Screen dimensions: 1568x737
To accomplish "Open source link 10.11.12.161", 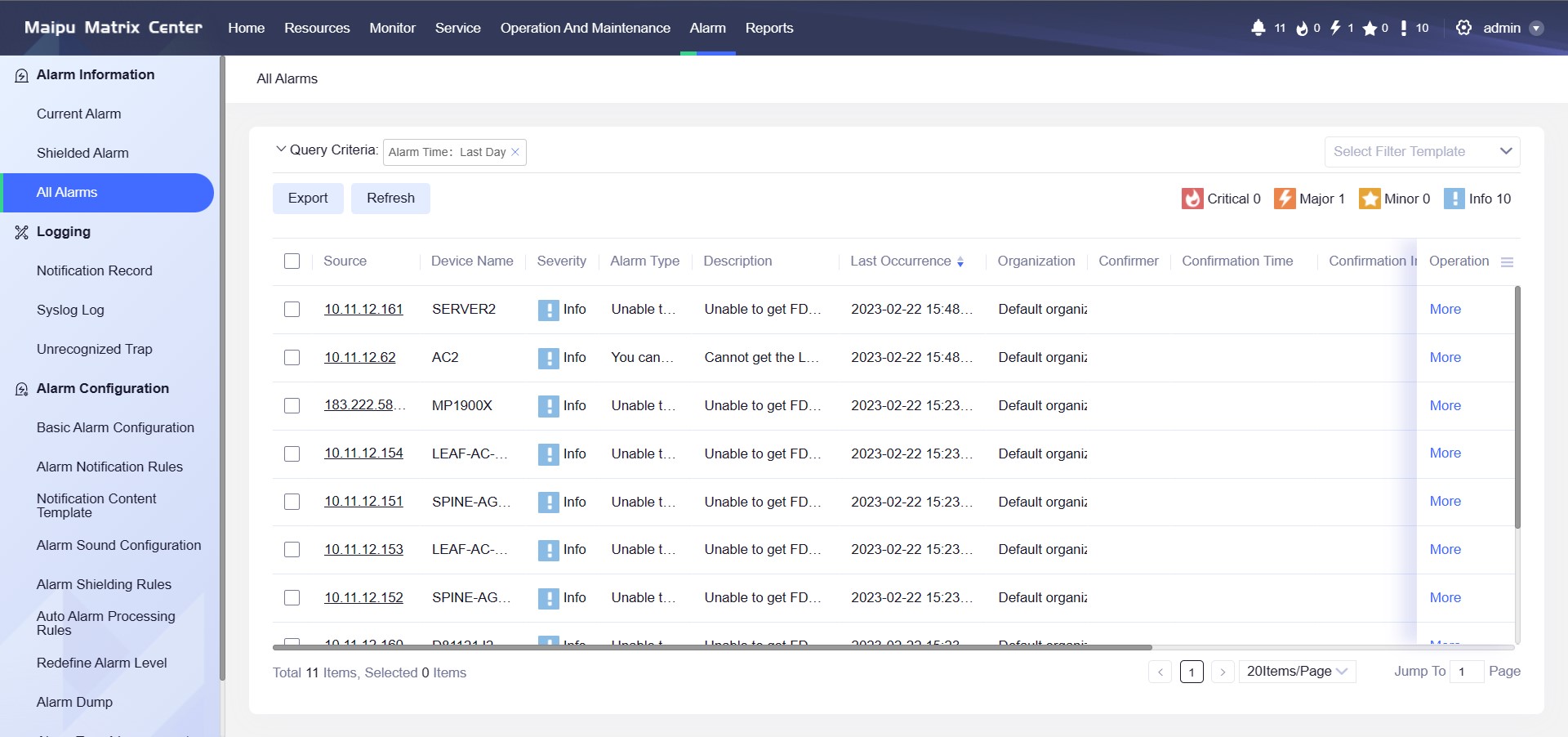I will pos(363,310).
